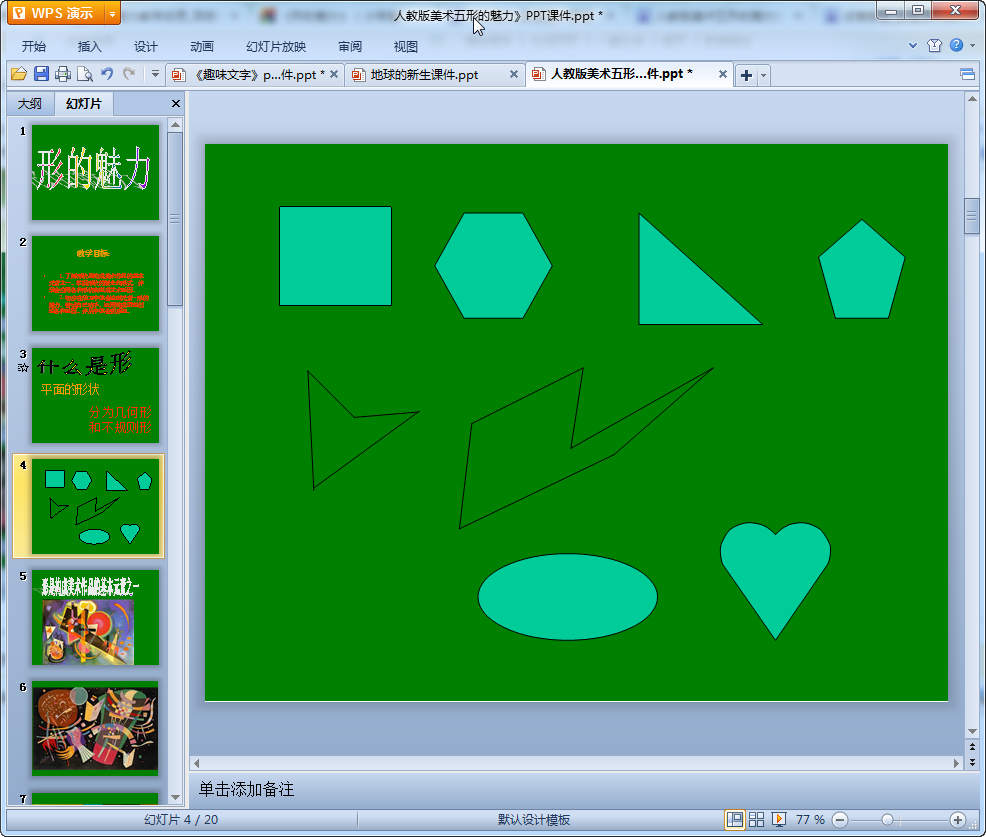Open the 插入 menu tab
The image size is (986, 837).
[89, 47]
